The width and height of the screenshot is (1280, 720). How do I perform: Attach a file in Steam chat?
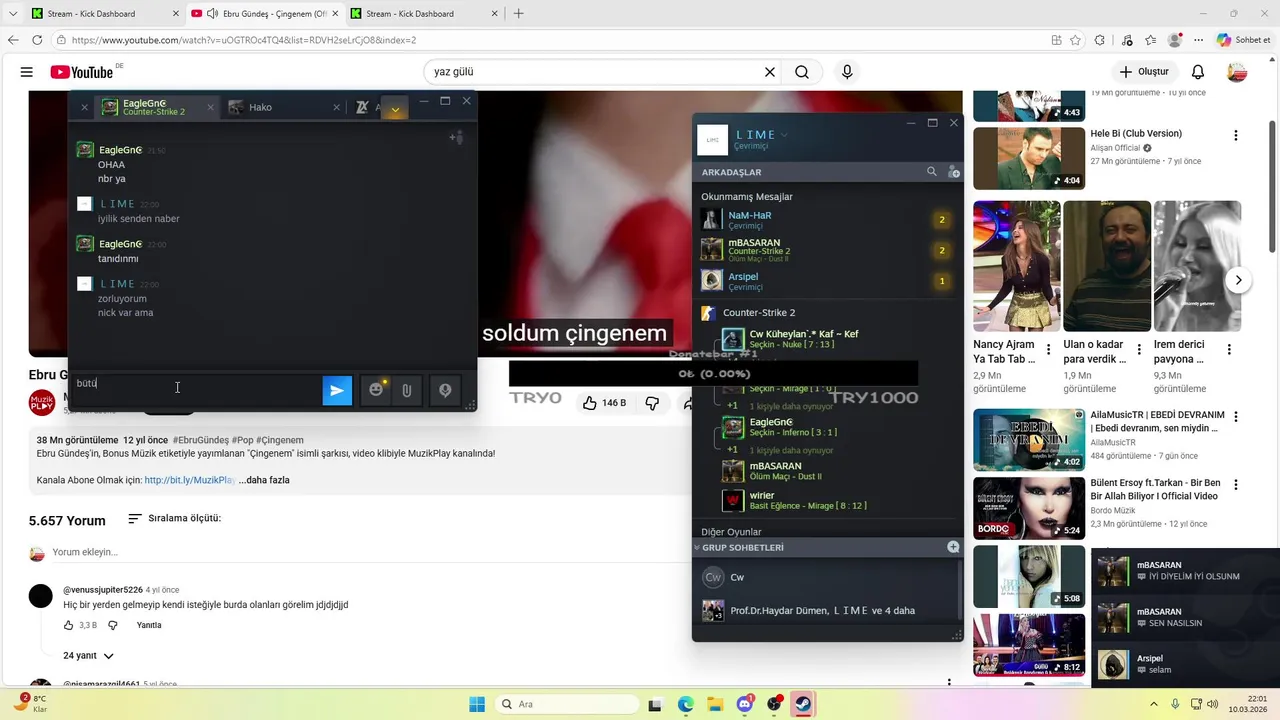pyautogui.click(x=407, y=390)
